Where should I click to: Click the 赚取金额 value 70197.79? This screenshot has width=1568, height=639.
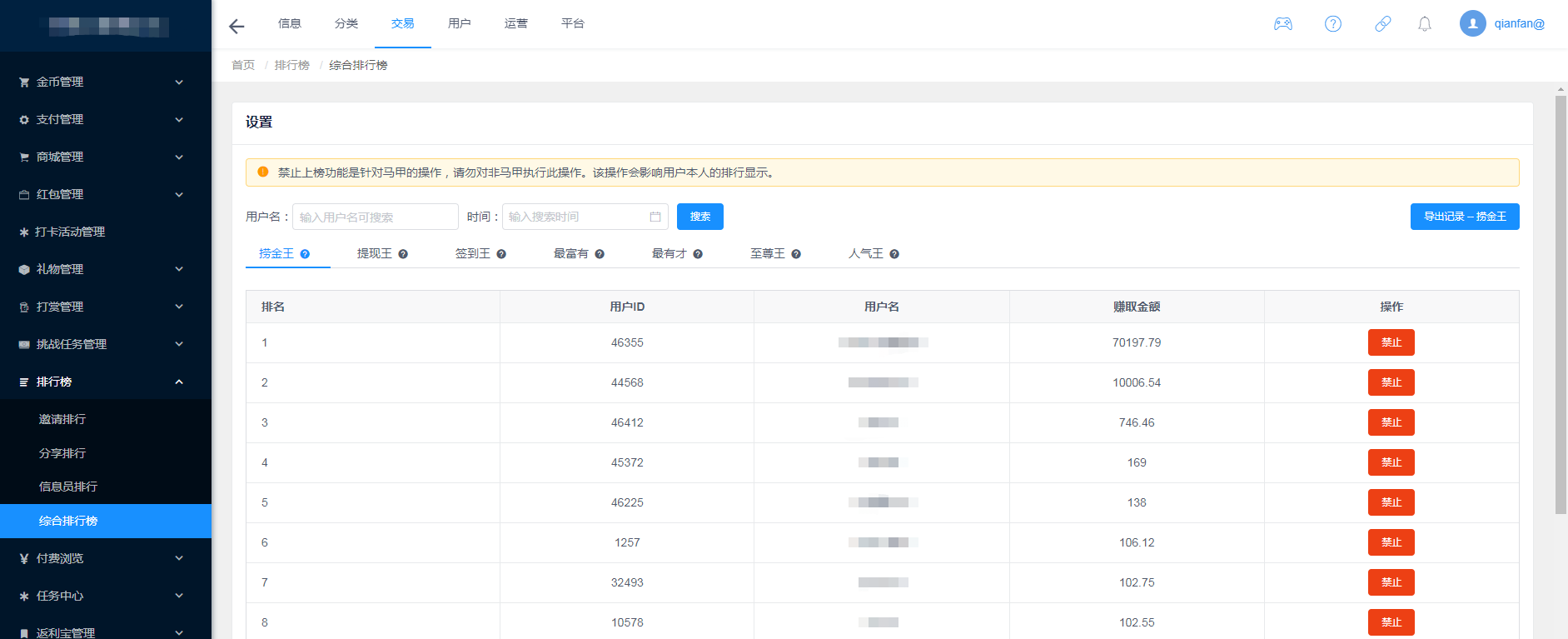click(x=1137, y=342)
